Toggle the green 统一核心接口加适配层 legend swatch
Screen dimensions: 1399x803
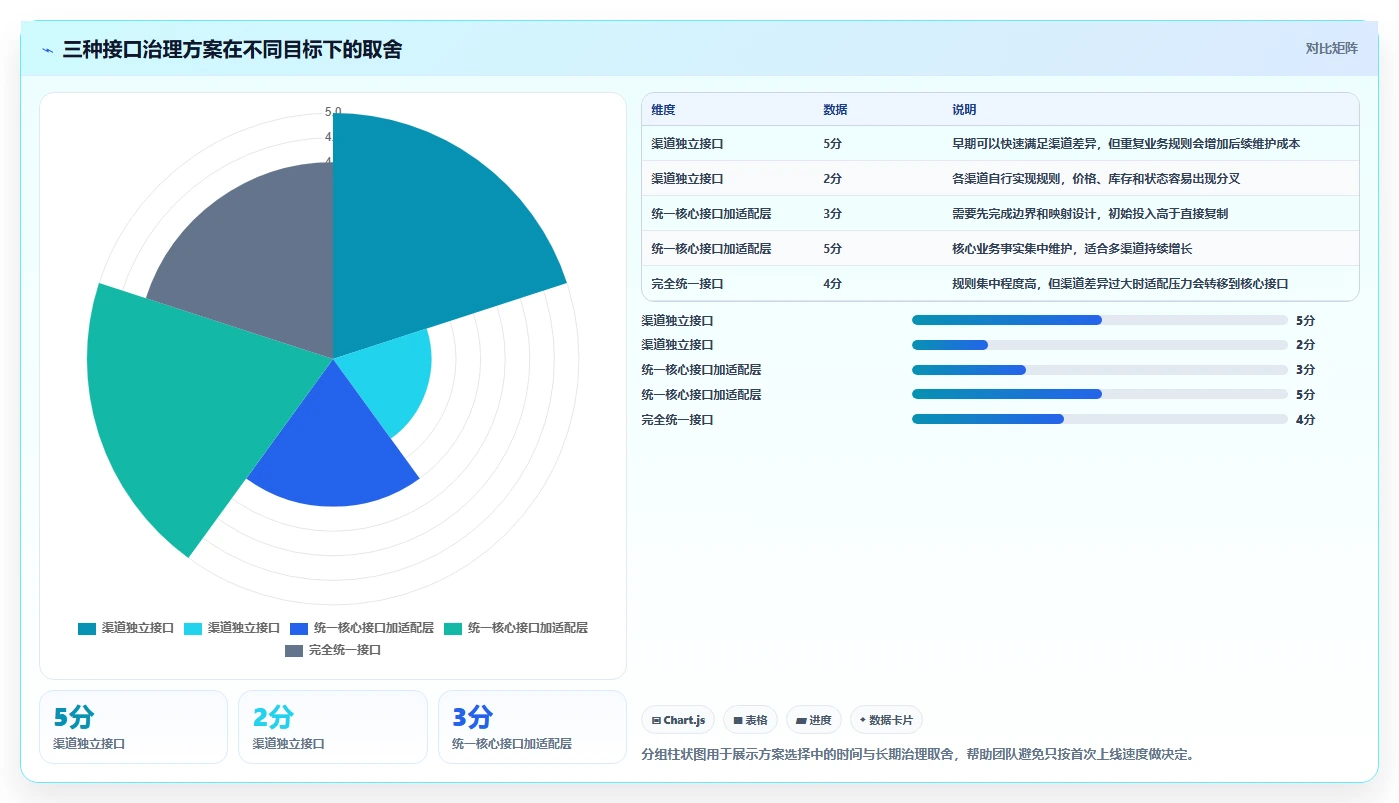pos(453,628)
